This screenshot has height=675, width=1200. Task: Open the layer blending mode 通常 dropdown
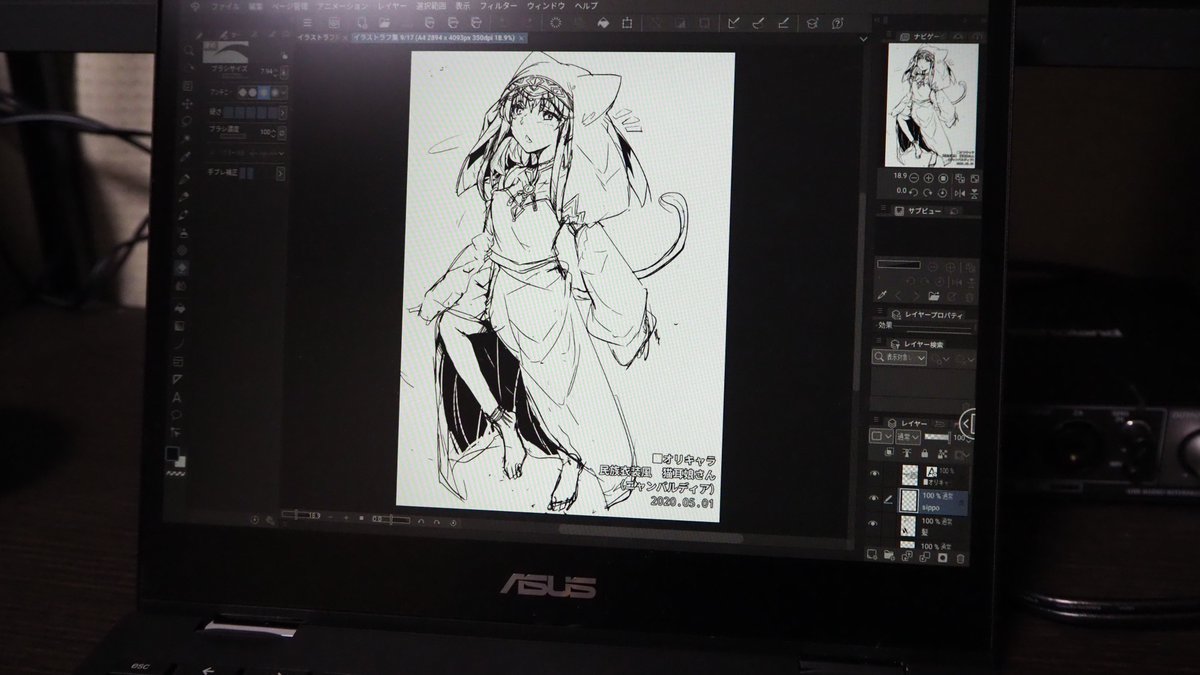click(x=908, y=437)
